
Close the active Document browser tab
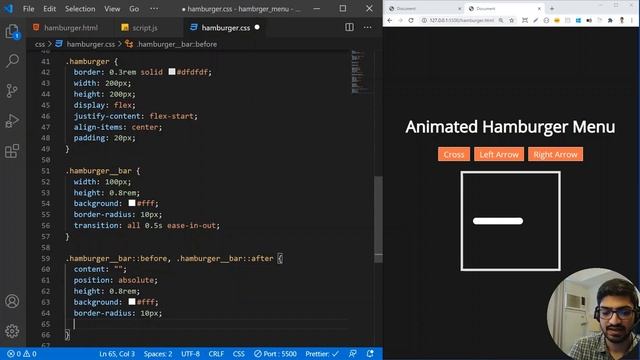coord(539,8)
